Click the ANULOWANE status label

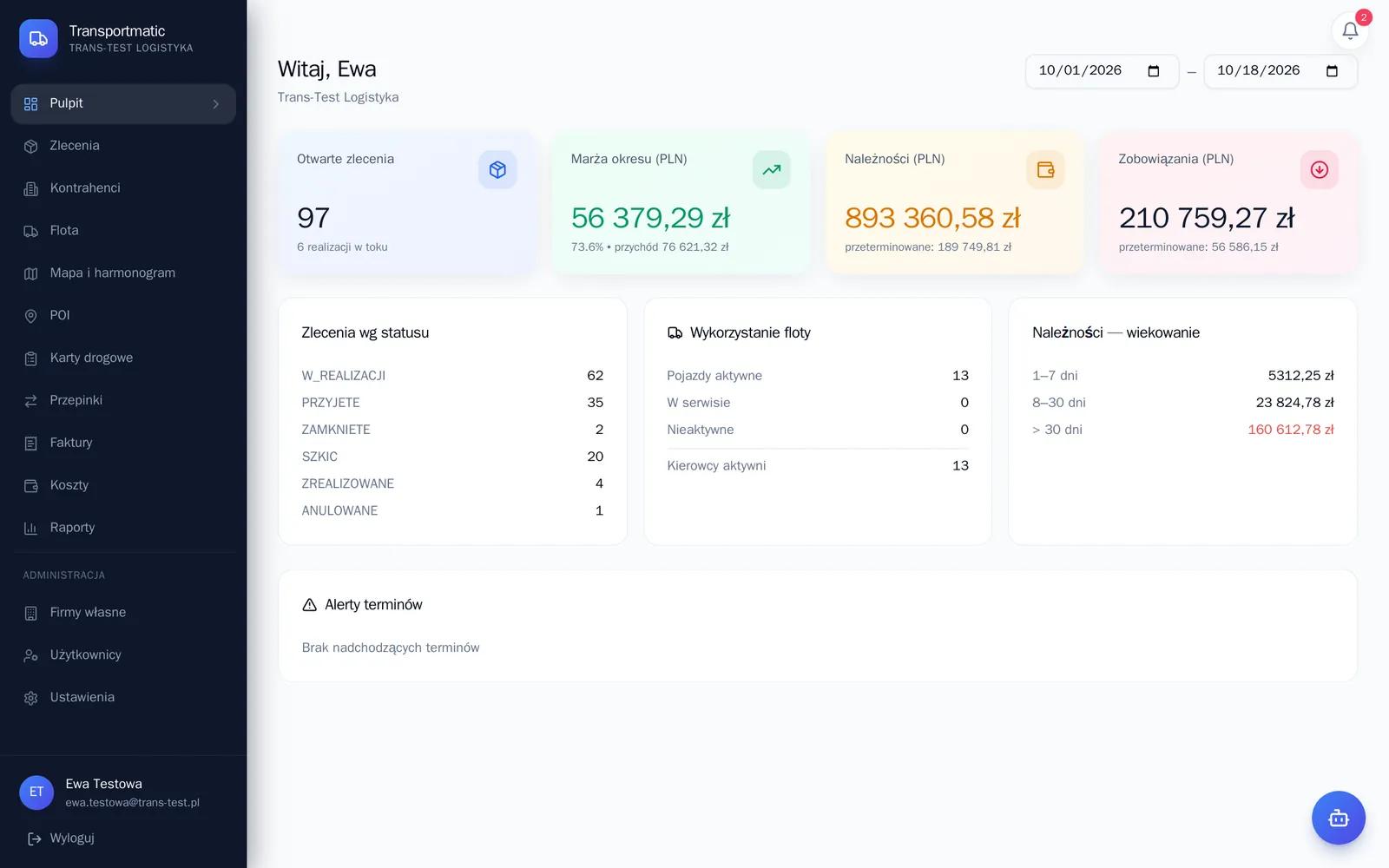click(x=339, y=511)
